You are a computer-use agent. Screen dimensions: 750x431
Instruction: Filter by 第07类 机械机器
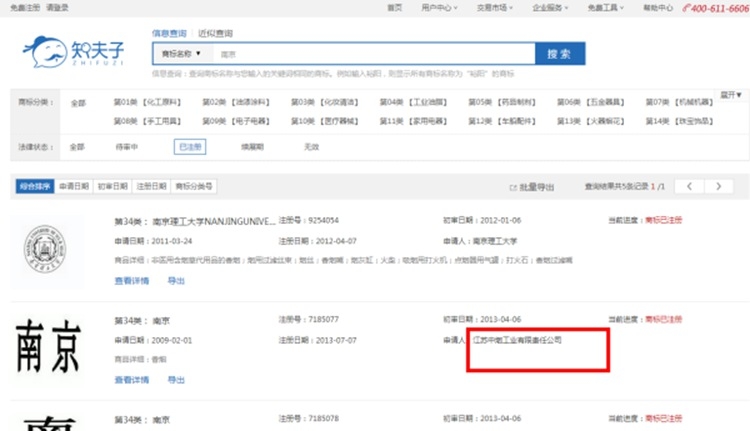[679, 102]
